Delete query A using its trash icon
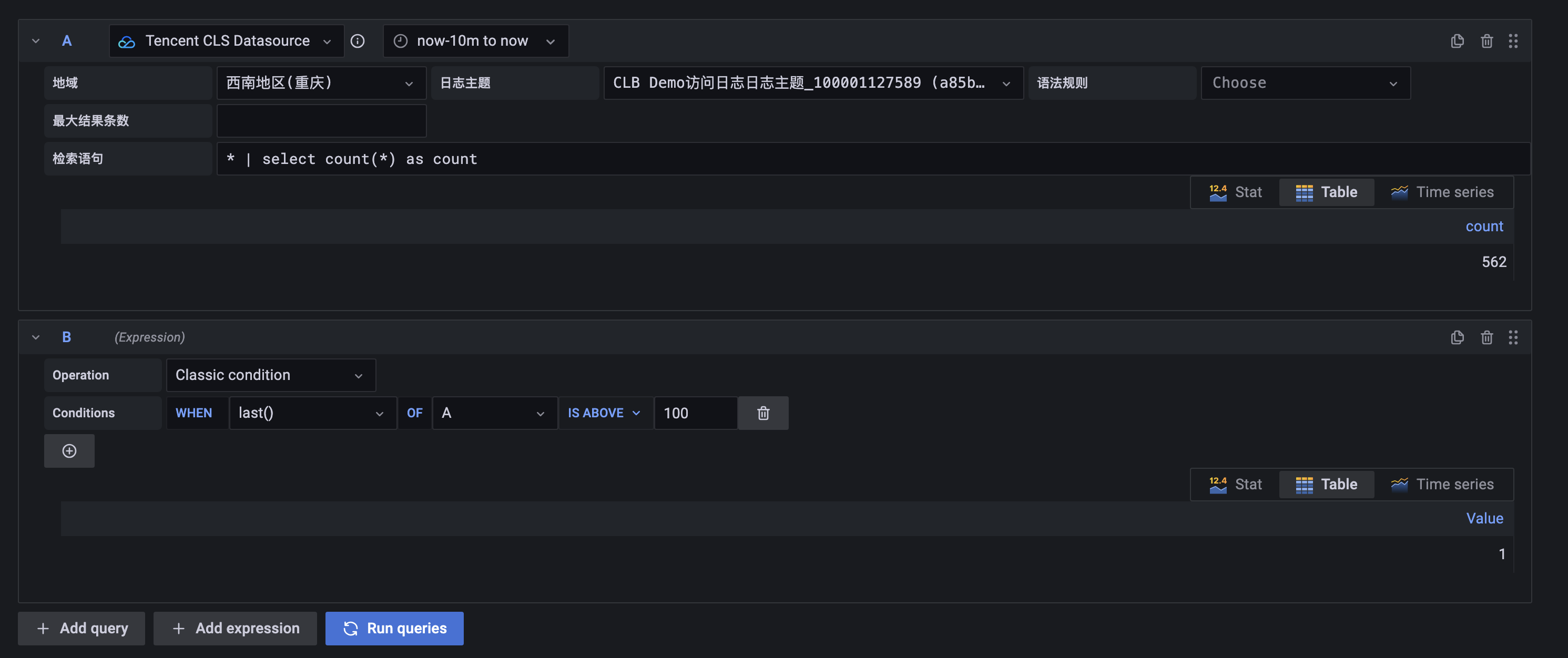1568x658 pixels. pos(1486,41)
